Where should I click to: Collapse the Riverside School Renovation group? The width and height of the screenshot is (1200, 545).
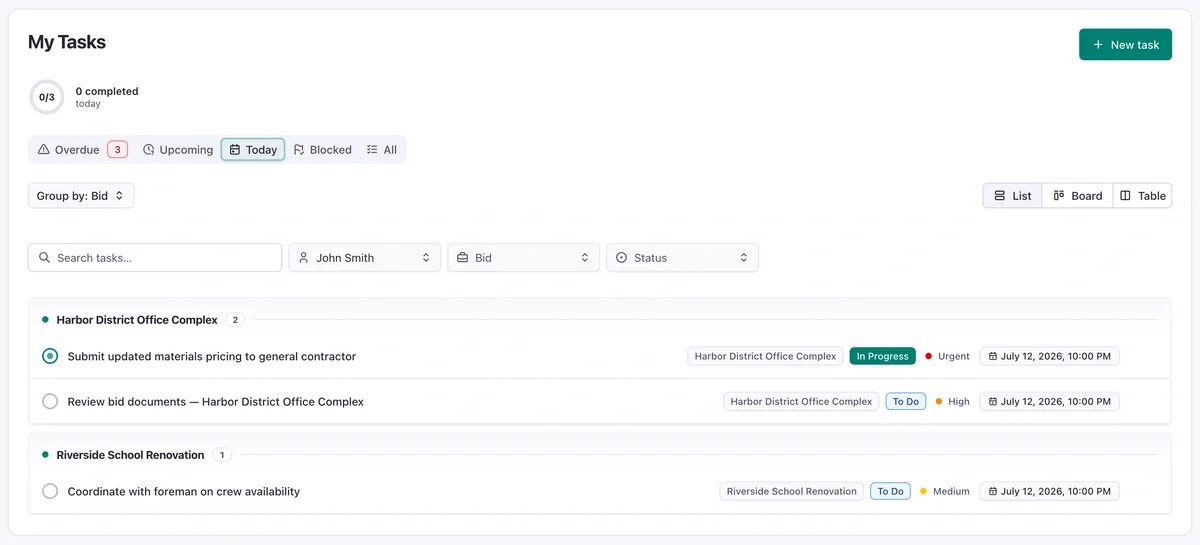tap(130, 455)
